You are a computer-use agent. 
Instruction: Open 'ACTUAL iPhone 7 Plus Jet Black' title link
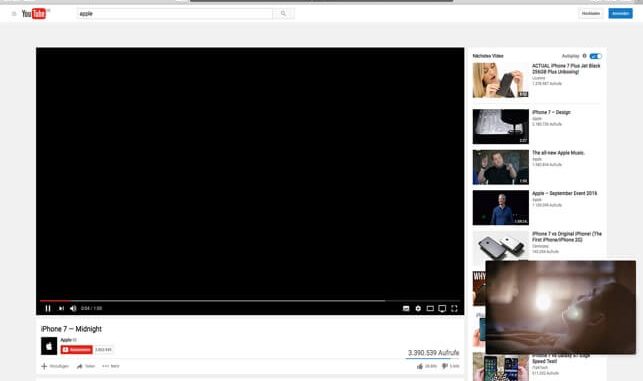(566, 68)
